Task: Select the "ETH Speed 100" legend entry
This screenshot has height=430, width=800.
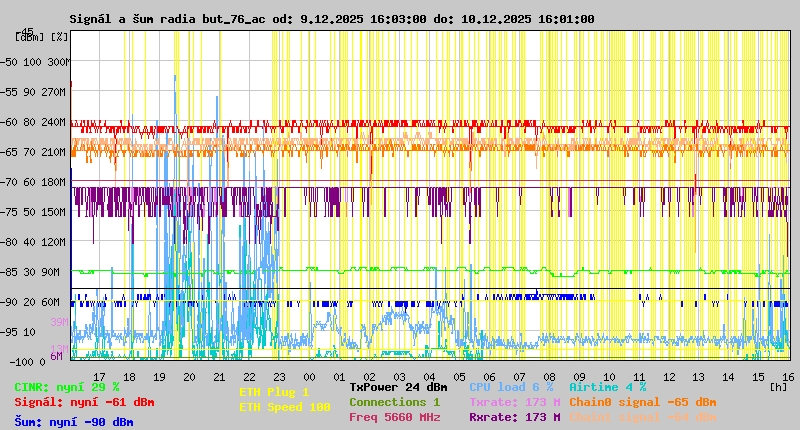Action: tap(284, 407)
